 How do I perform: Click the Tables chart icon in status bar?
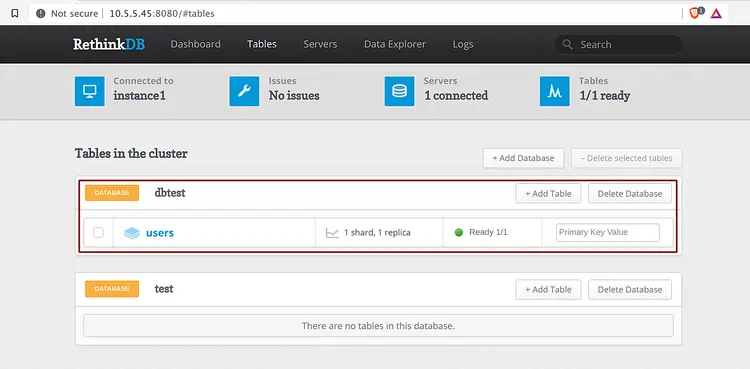click(x=555, y=91)
